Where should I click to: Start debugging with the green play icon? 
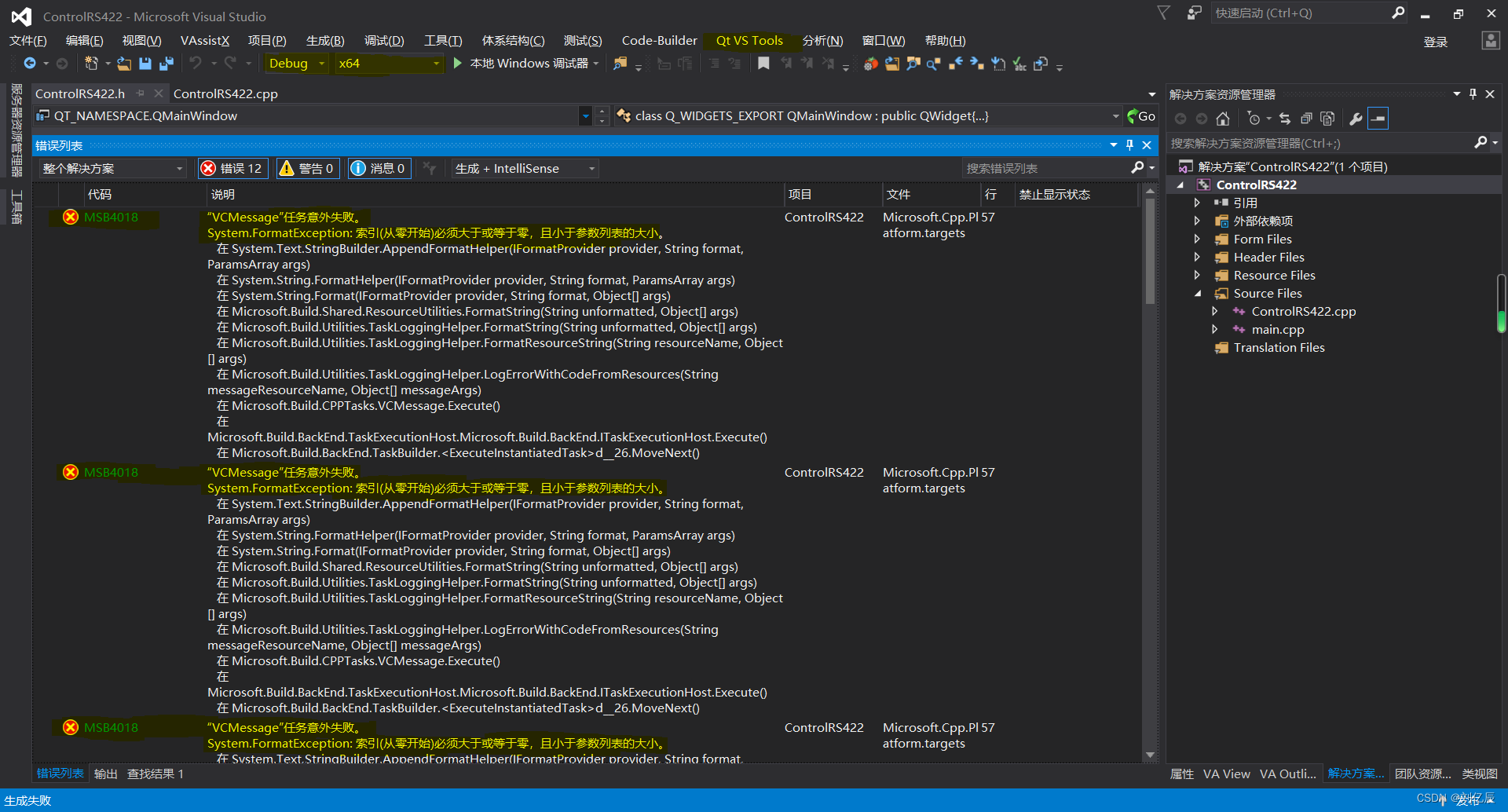pyautogui.click(x=457, y=64)
